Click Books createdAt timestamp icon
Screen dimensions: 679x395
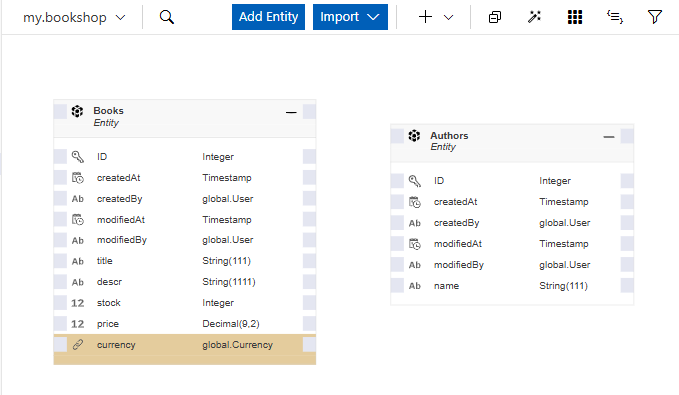click(78, 178)
